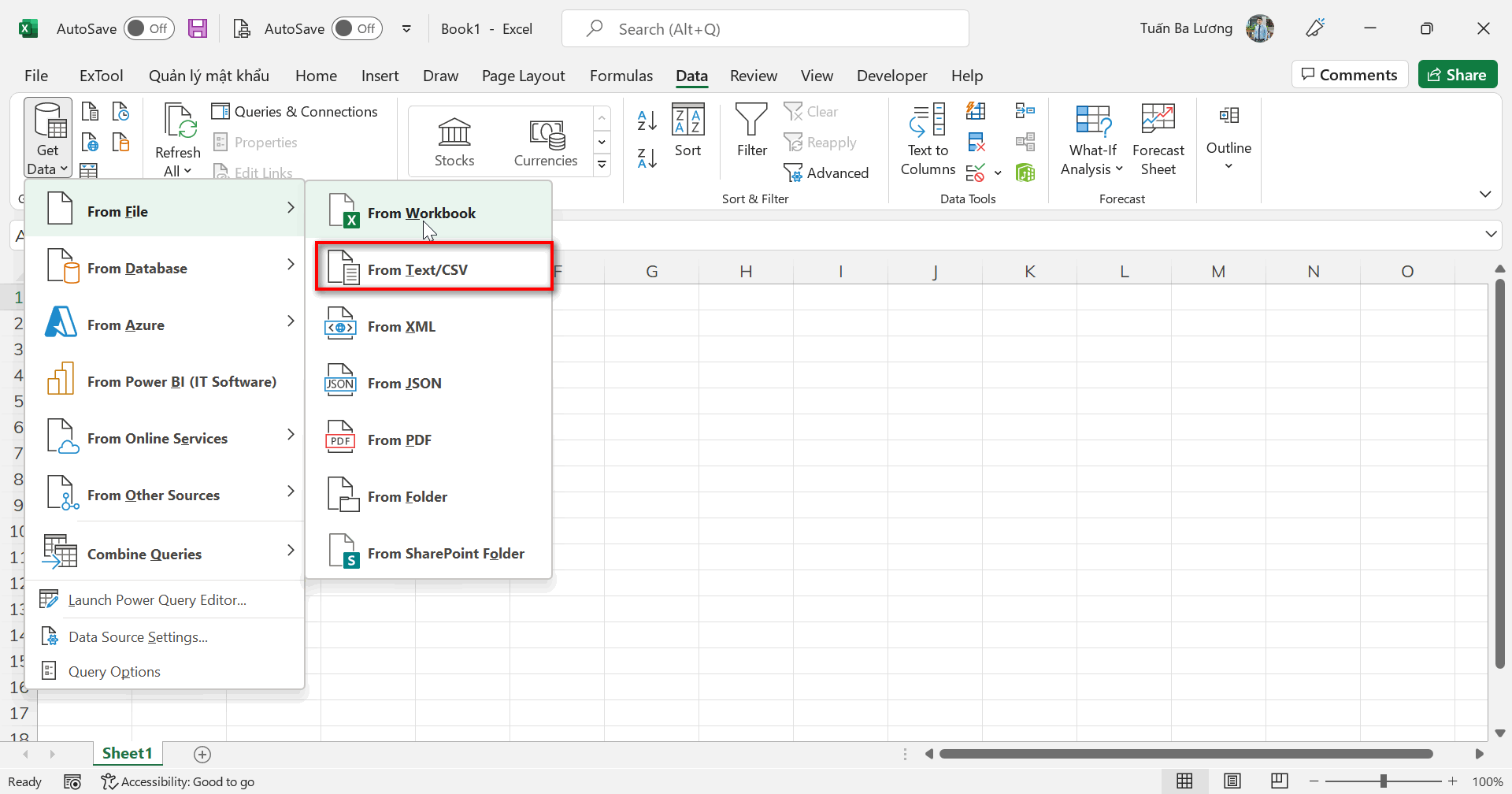
Task: Select the Stocks data type
Action: point(454,143)
